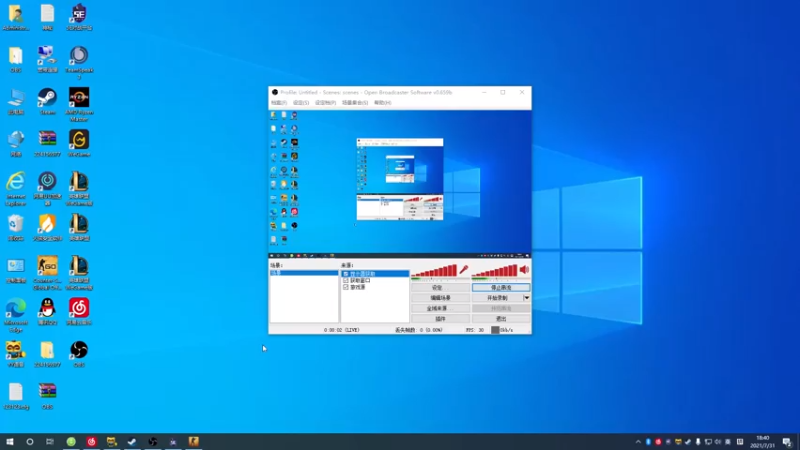This screenshot has width=800, height=450.
Task: Mute the desktop speaker icon in OBS
Action: click(524, 269)
